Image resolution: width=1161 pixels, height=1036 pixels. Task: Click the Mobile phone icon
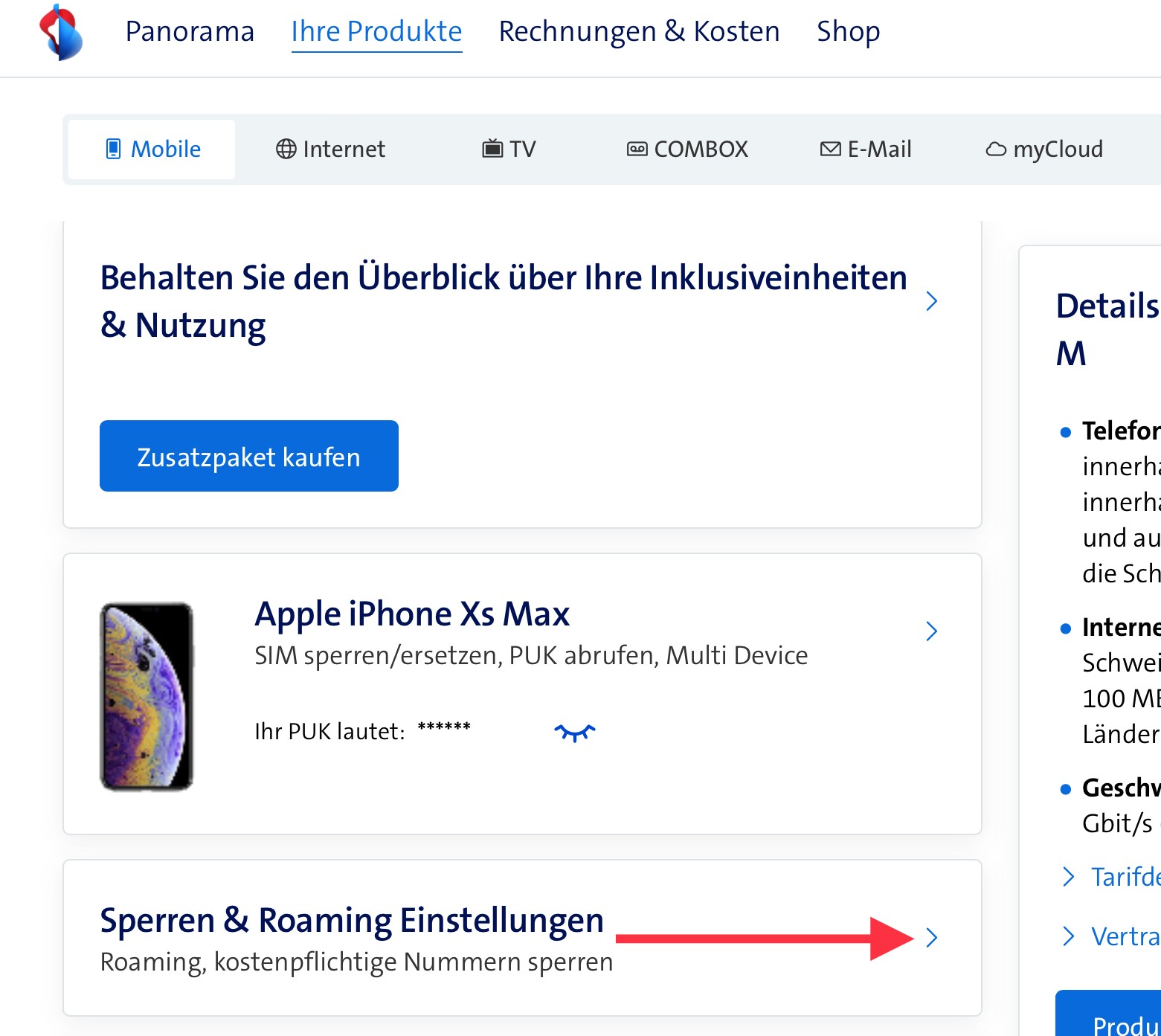tap(113, 149)
